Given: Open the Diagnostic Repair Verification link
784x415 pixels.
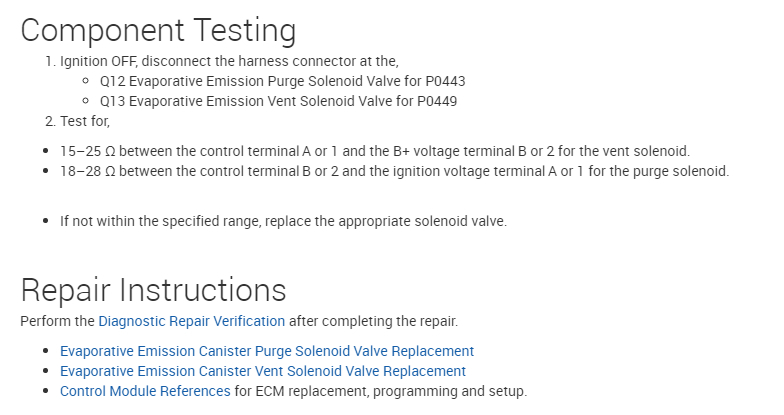Looking at the screenshot, I should (191, 321).
